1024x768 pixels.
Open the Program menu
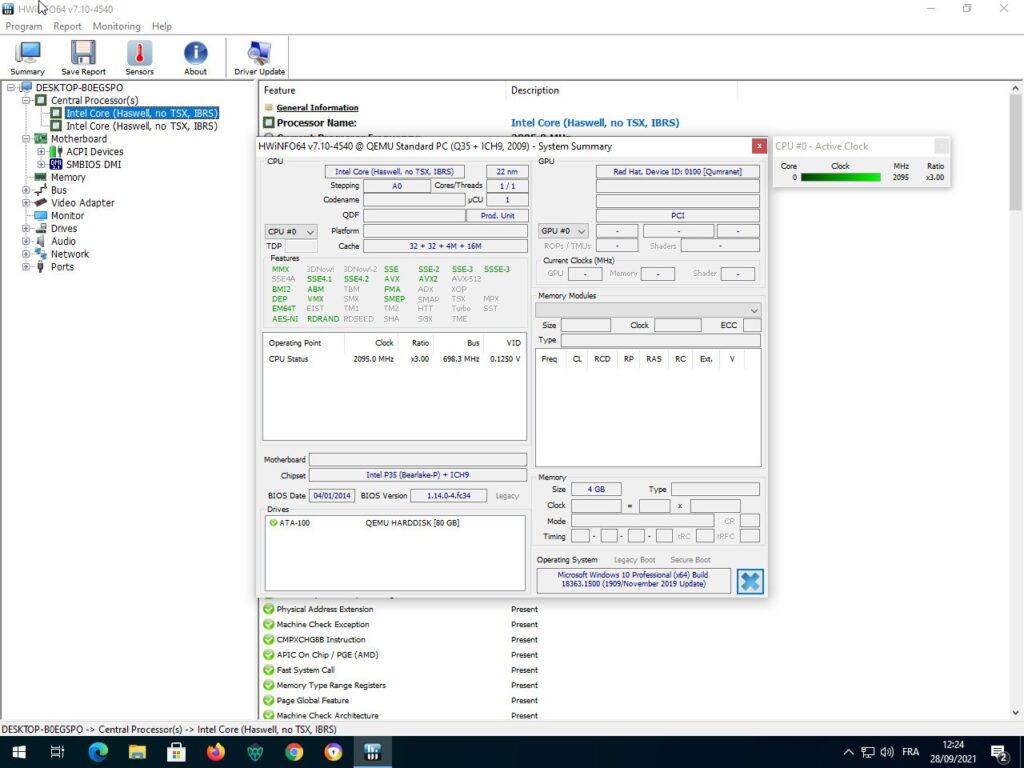point(24,26)
